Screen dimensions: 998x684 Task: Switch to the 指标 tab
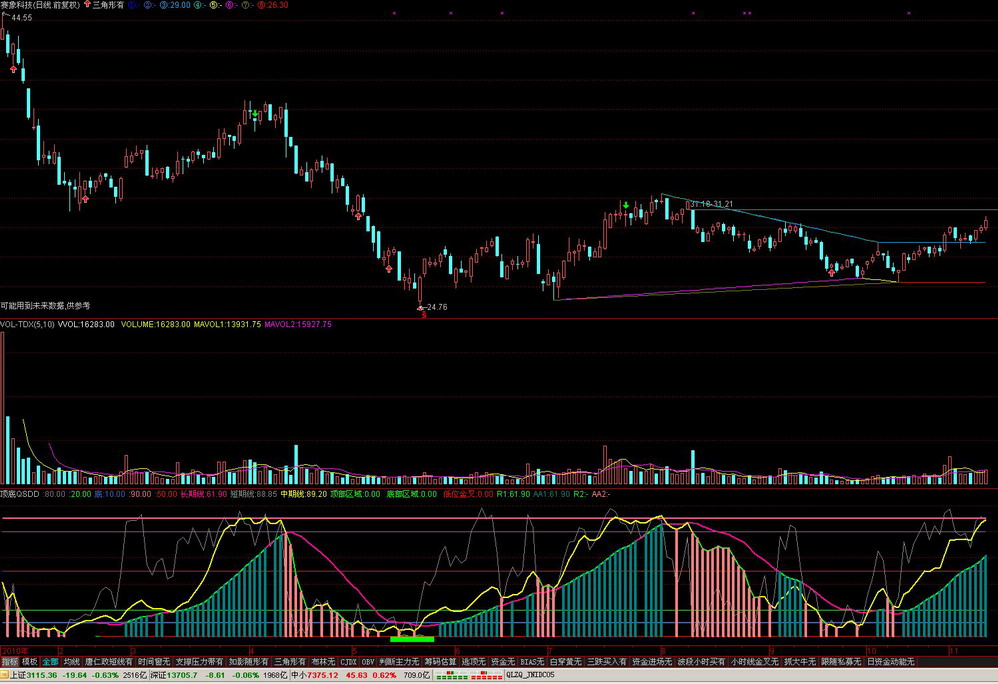click(x=9, y=662)
